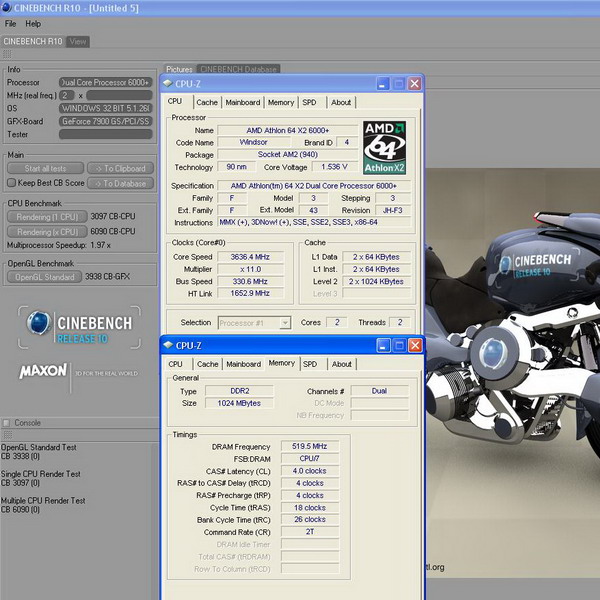
Task: Click the grip icon below Console header
Action: point(6,436)
